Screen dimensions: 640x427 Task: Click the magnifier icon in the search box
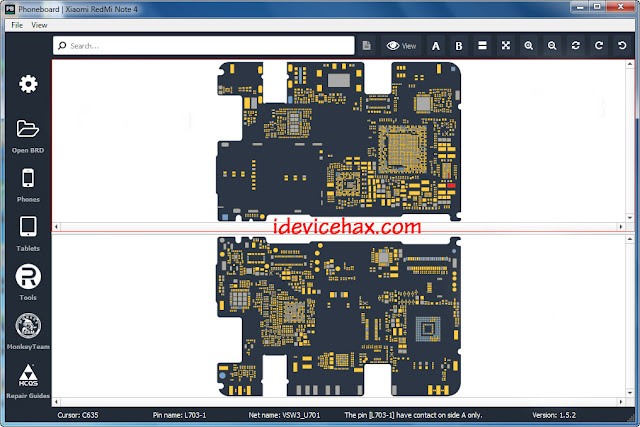62,46
